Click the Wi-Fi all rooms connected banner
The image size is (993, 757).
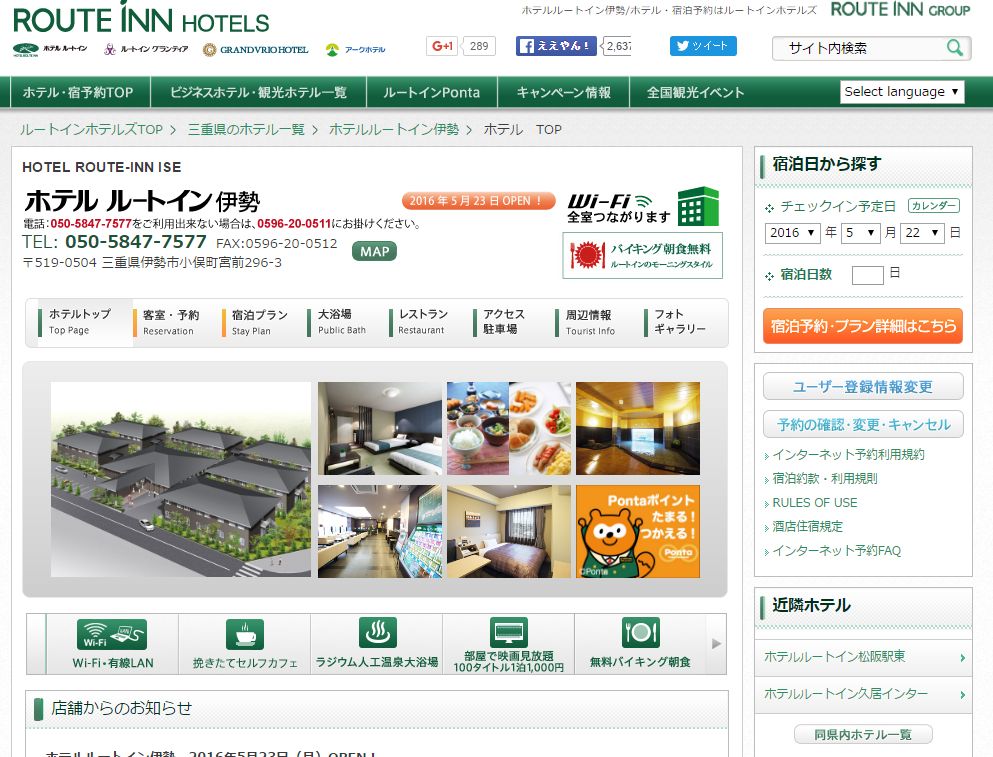click(643, 207)
